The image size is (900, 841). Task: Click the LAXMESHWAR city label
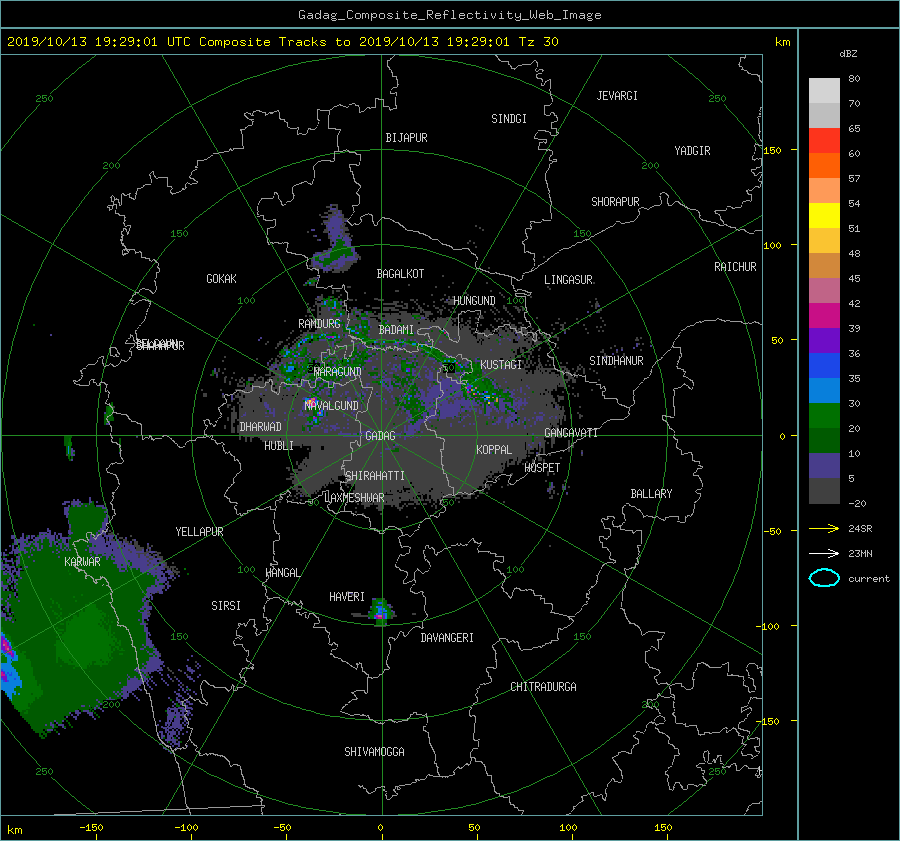354,498
